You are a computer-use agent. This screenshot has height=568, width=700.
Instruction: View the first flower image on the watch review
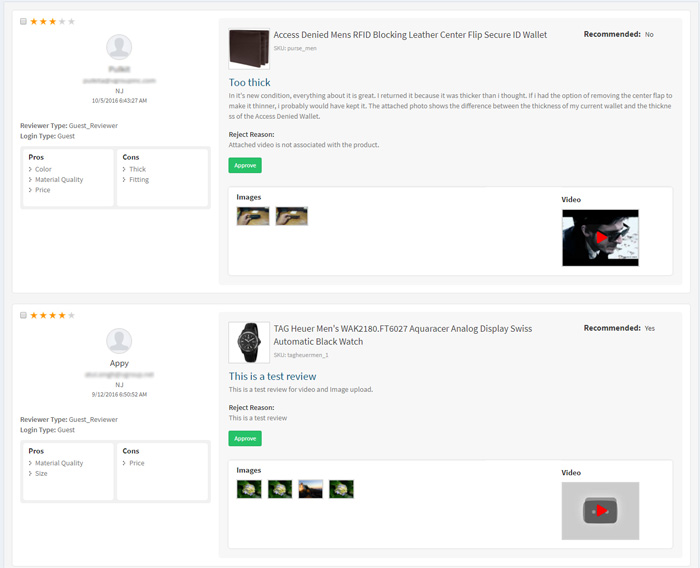249,489
